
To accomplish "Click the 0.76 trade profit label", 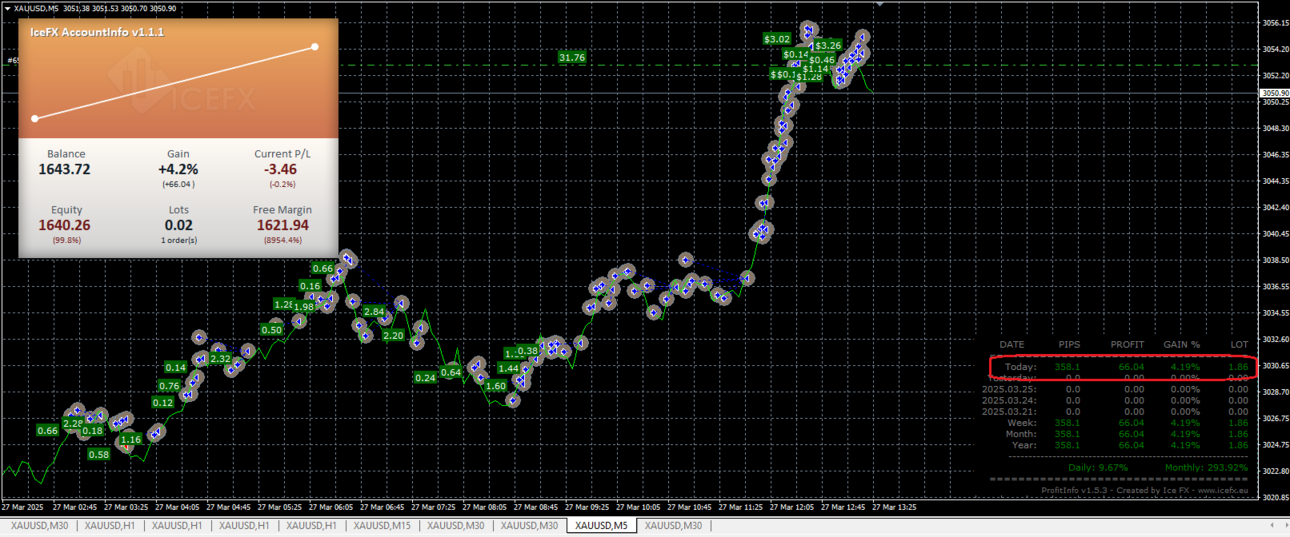I will pos(169,386).
